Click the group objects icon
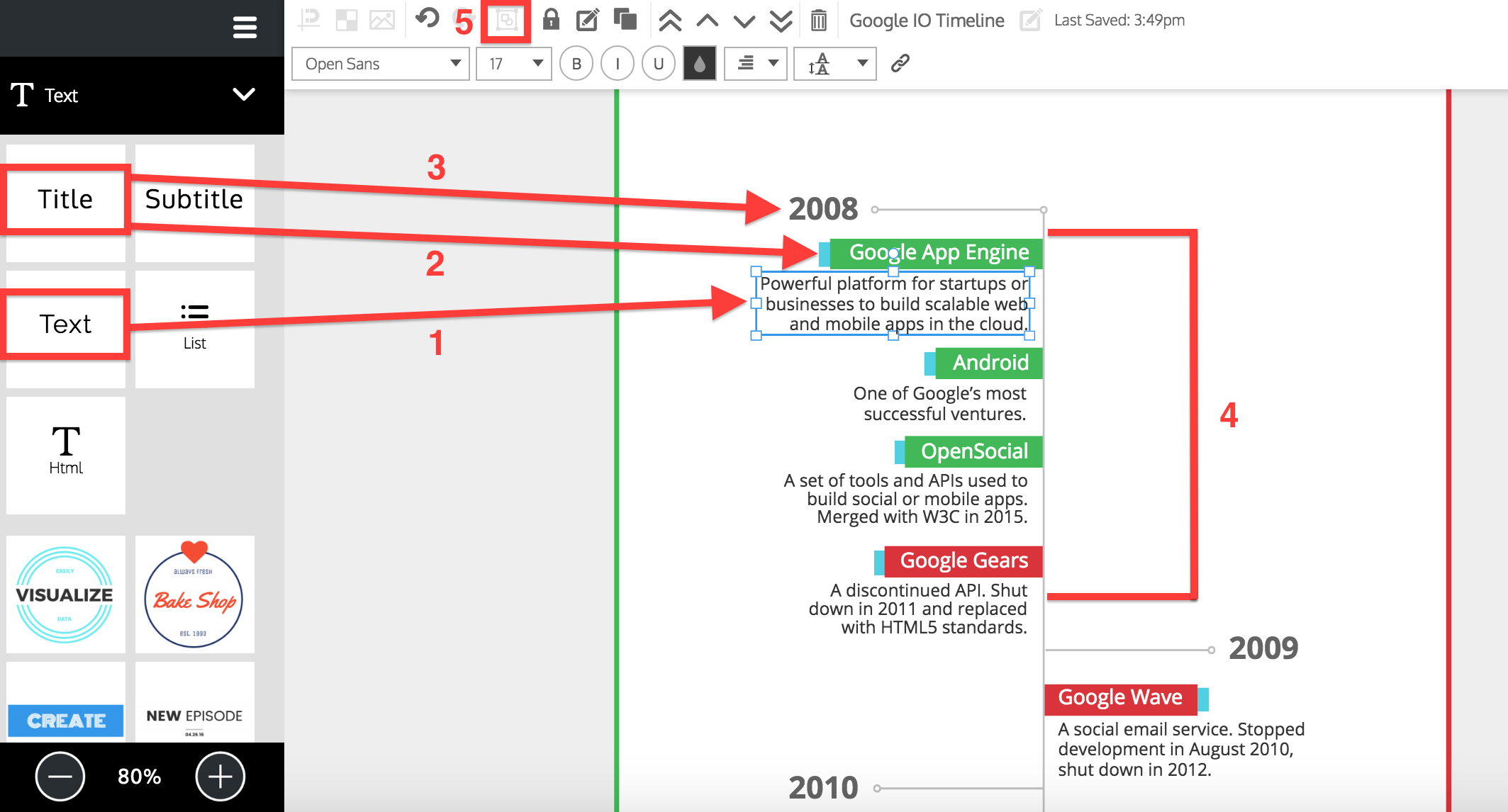The height and width of the screenshot is (812, 1508). [x=506, y=20]
